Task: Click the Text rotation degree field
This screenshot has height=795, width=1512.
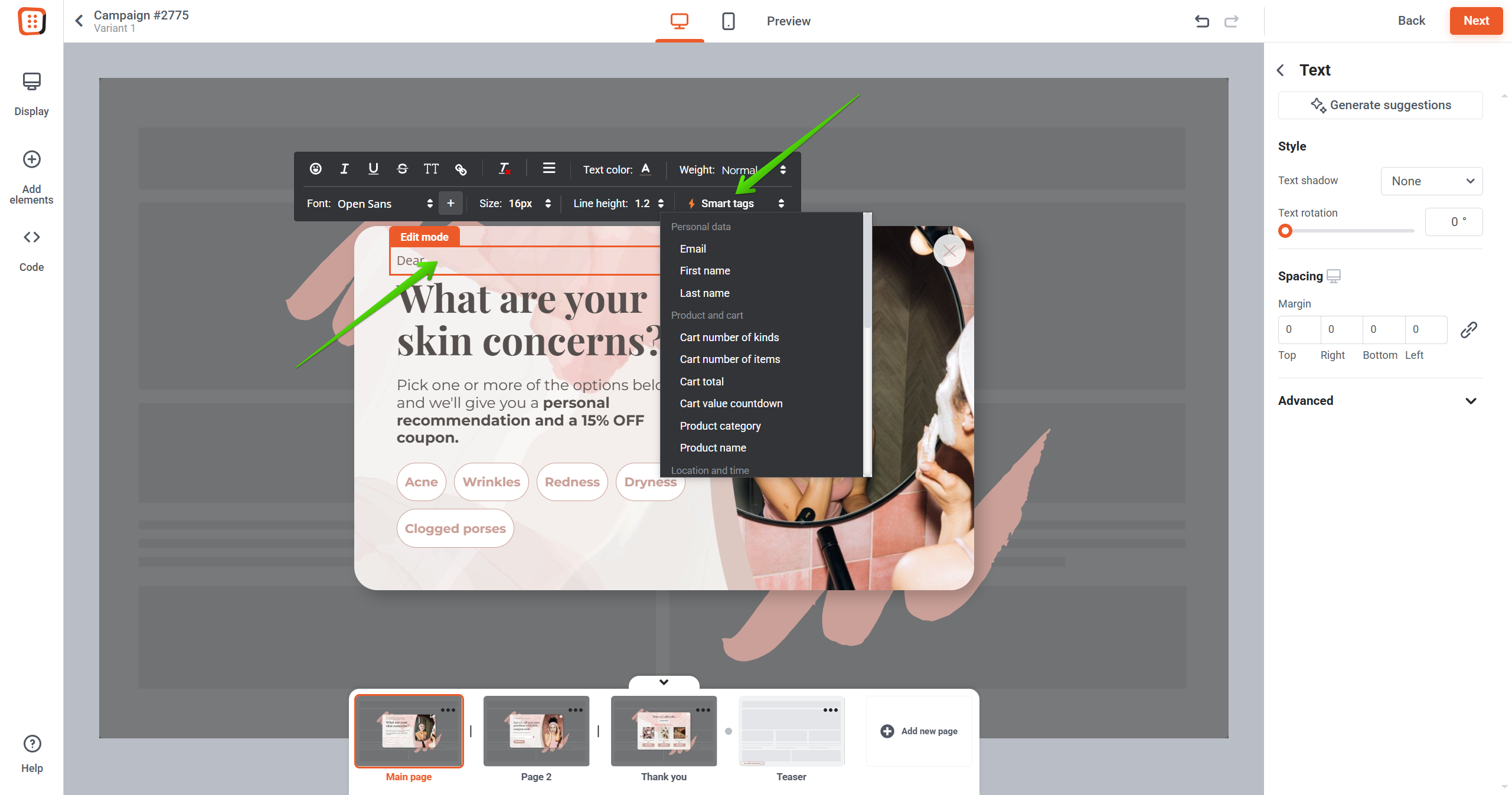Action: tap(1454, 222)
